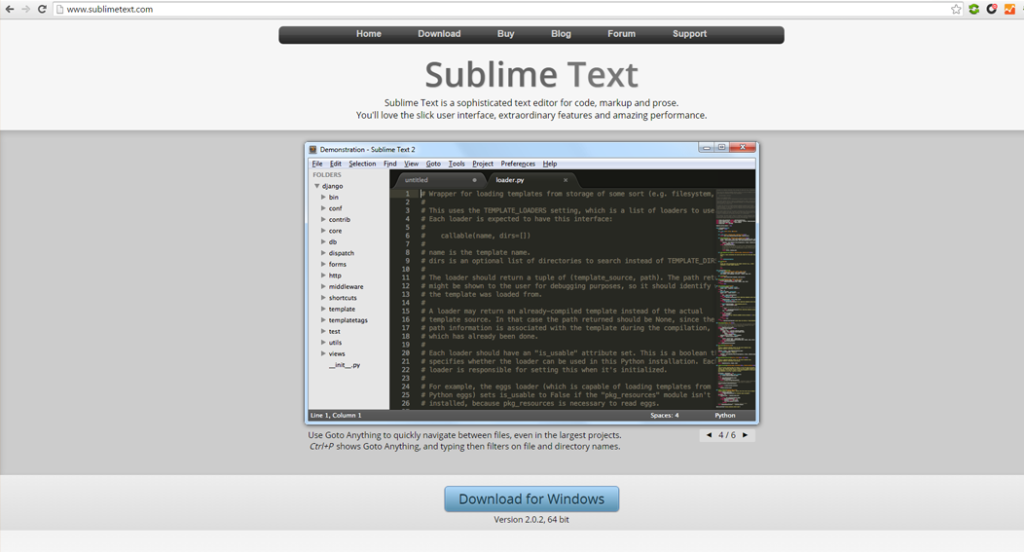Open the Goto menu in the demo menu bar
The height and width of the screenshot is (552, 1024).
[433, 163]
